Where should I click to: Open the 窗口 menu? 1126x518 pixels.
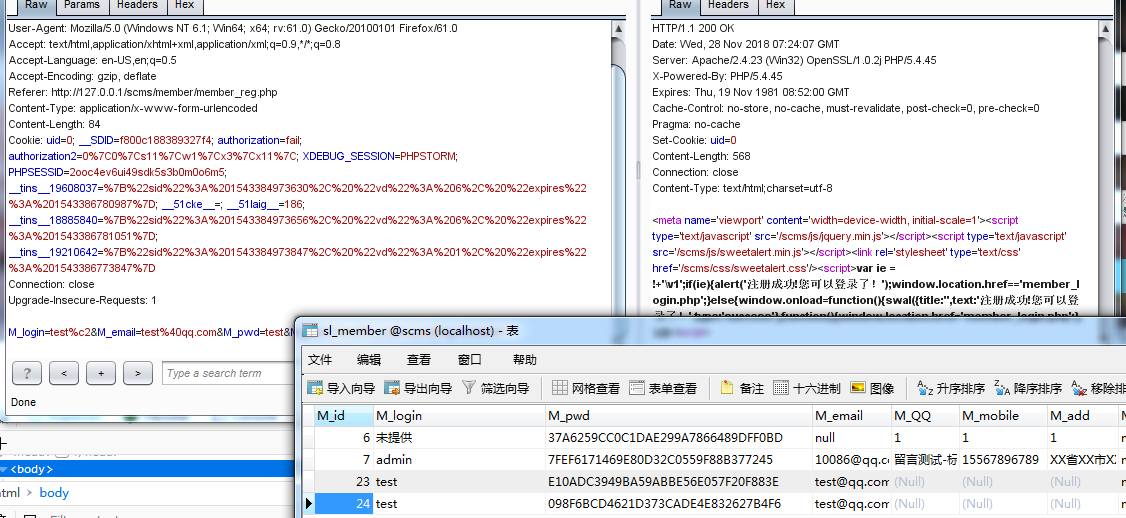tap(470, 359)
